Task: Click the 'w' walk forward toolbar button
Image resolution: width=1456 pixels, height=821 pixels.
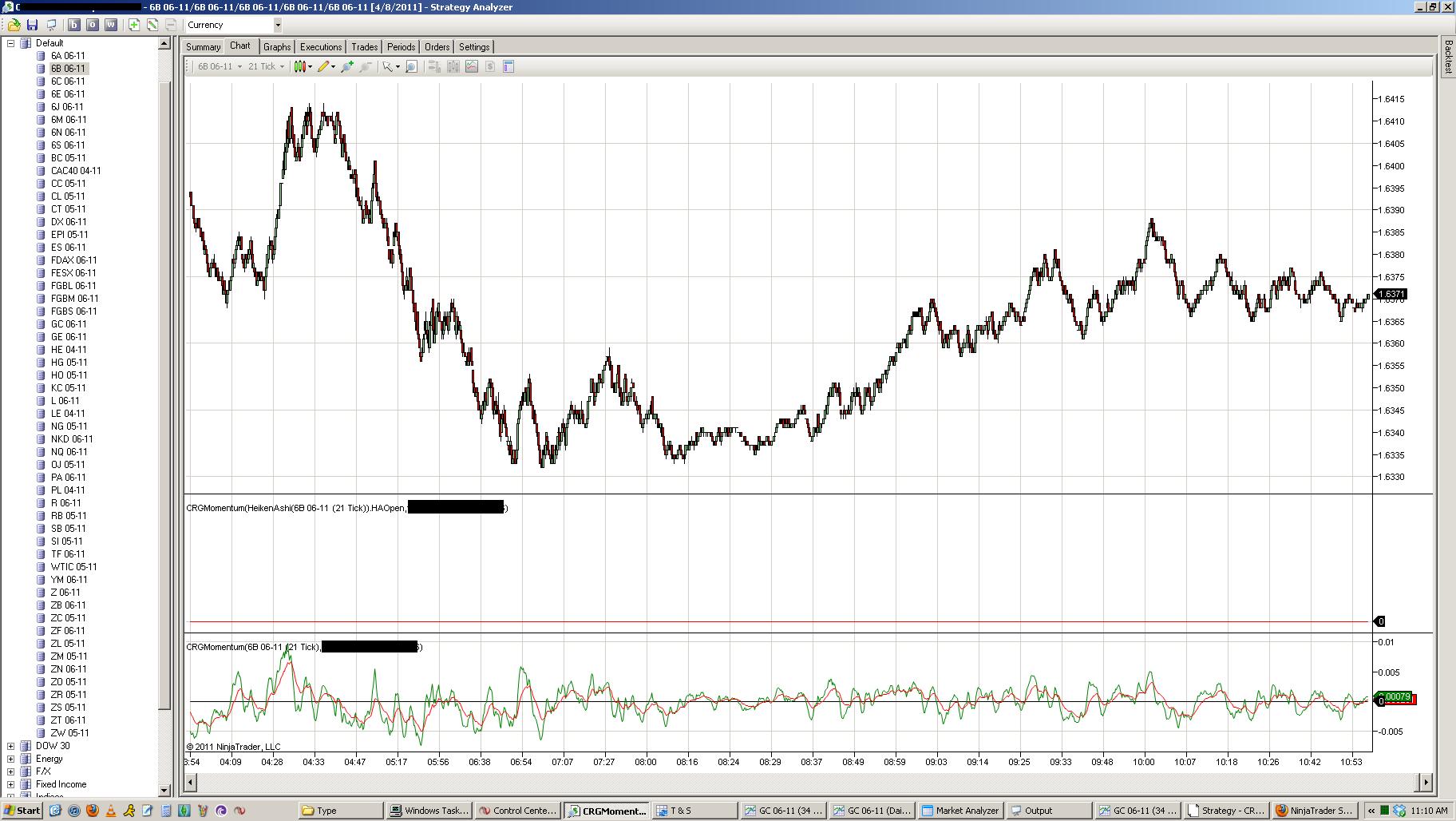Action: 110,25
